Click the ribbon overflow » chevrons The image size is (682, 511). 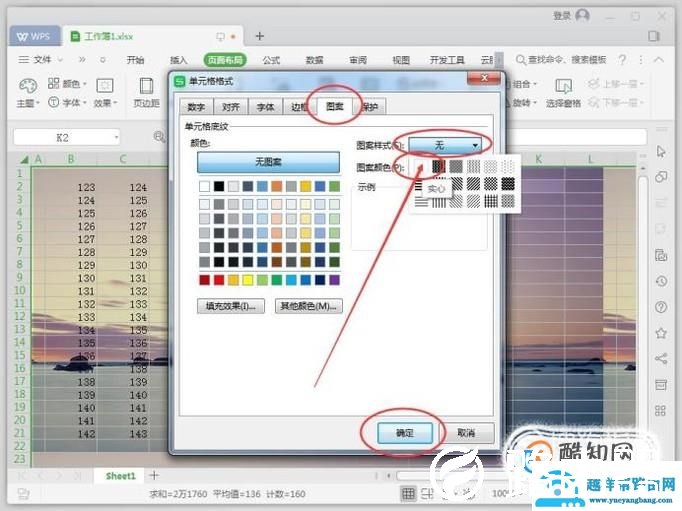(82, 60)
